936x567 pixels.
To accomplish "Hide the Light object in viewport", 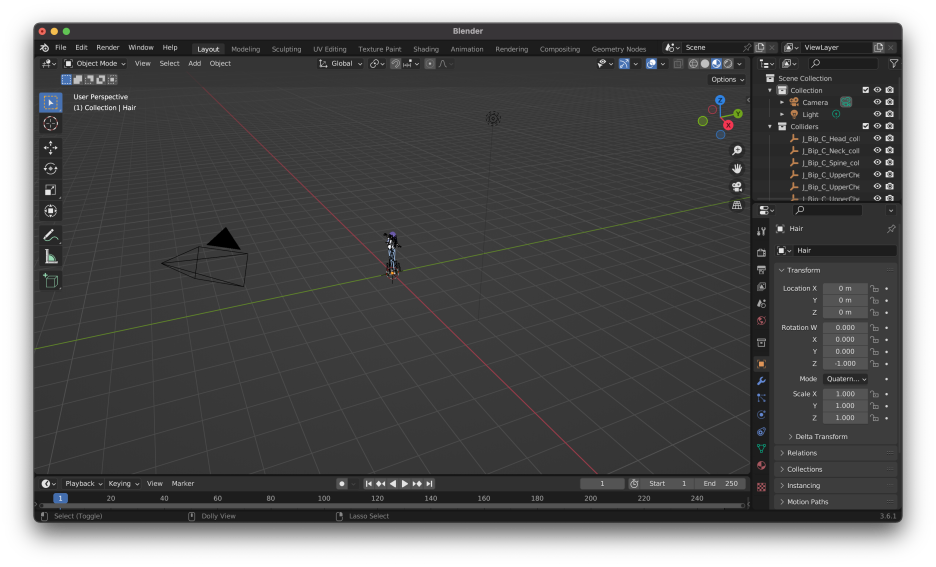I will pyautogui.click(x=878, y=114).
